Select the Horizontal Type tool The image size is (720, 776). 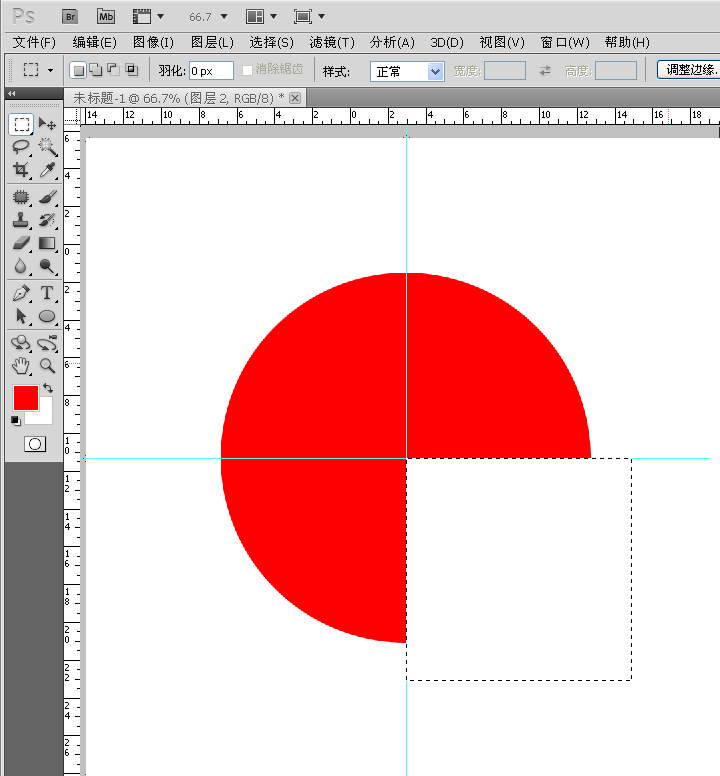tap(47, 293)
